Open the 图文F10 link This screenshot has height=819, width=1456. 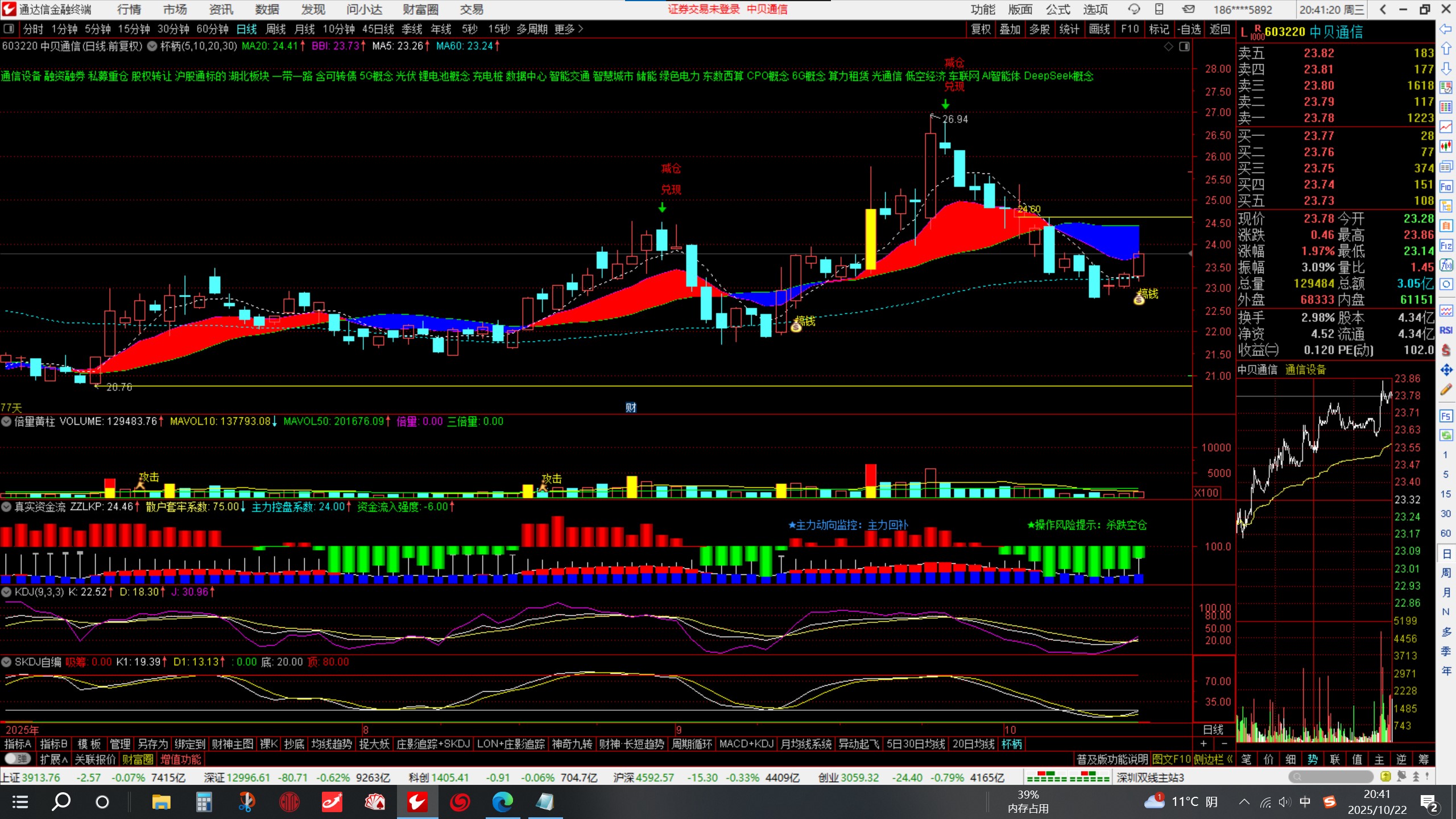pyautogui.click(x=1170, y=759)
